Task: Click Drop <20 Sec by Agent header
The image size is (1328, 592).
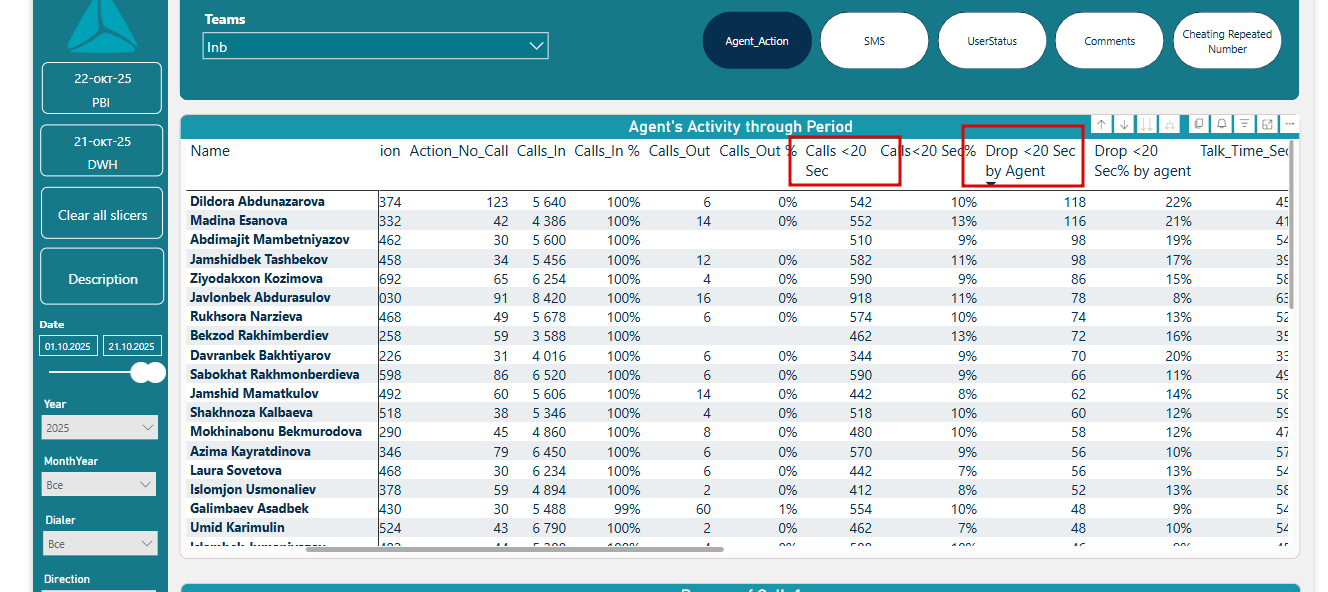Action: [x=1031, y=161]
